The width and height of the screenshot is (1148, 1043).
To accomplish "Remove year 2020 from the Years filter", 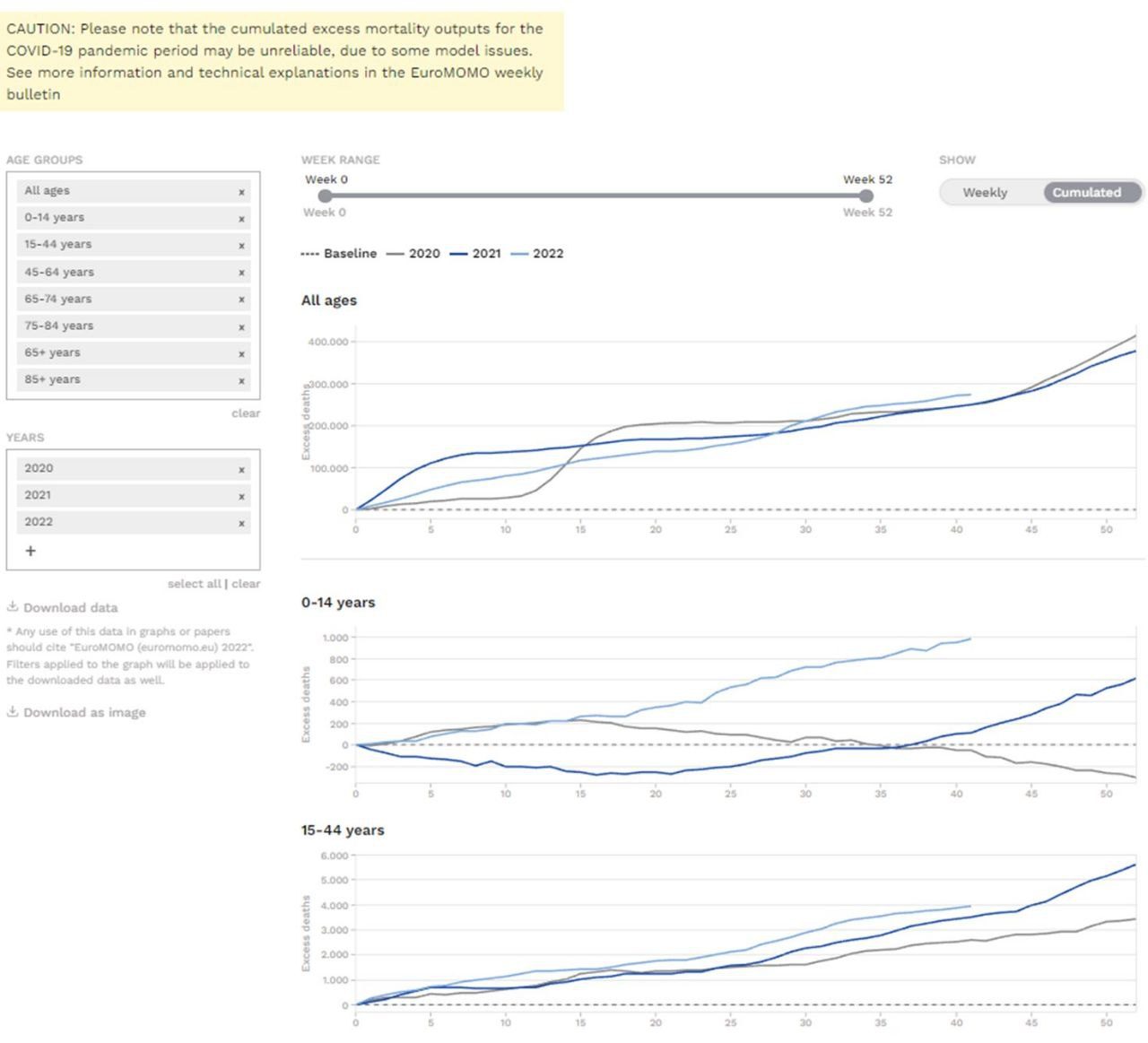I will (241, 470).
